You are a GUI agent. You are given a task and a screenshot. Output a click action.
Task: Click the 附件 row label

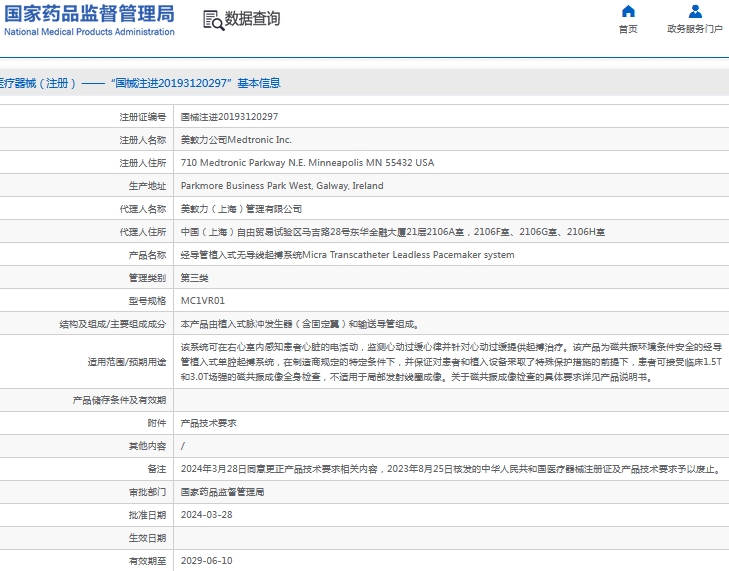[157, 423]
